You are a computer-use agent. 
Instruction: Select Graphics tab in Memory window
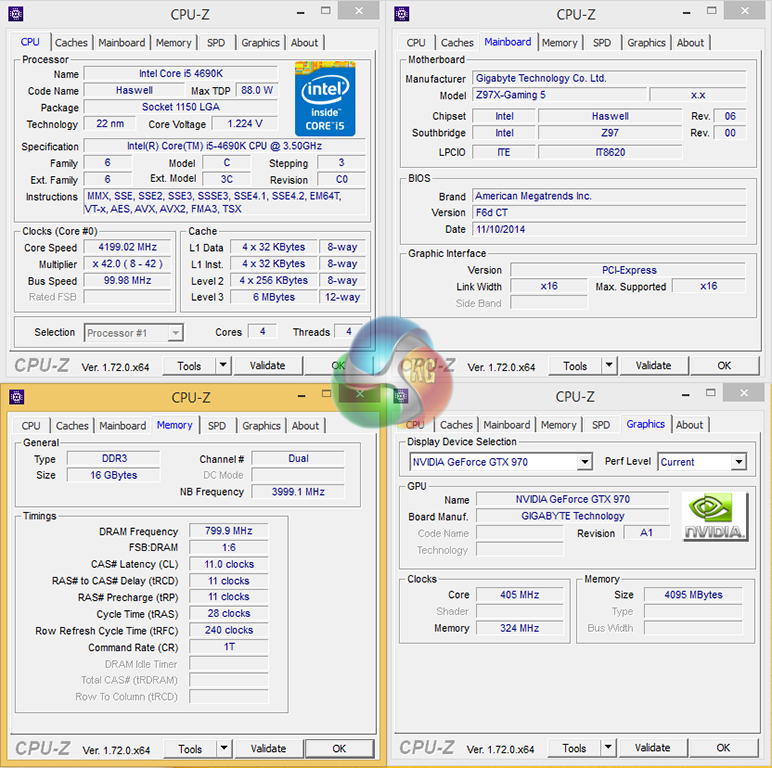coord(261,426)
